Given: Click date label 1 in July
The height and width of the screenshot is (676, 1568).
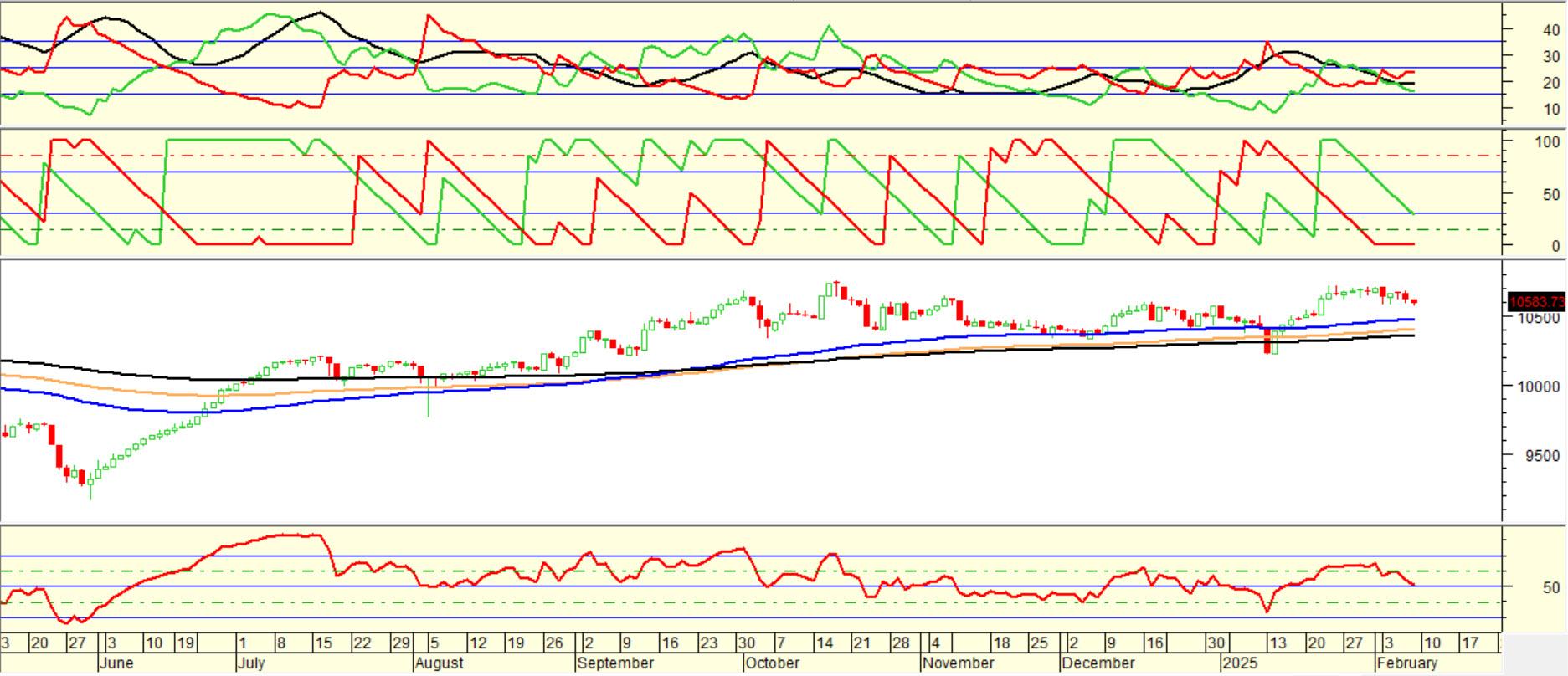Looking at the screenshot, I should coord(243,643).
